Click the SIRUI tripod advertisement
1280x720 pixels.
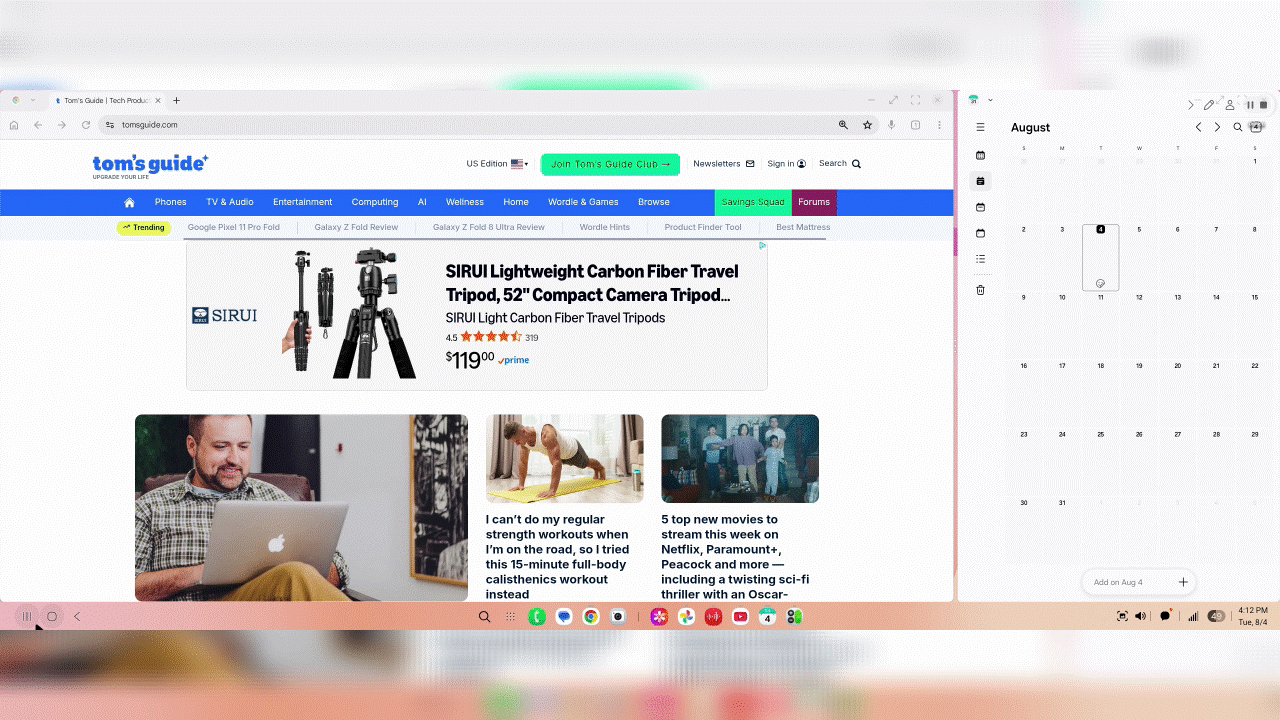tap(477, 315)
